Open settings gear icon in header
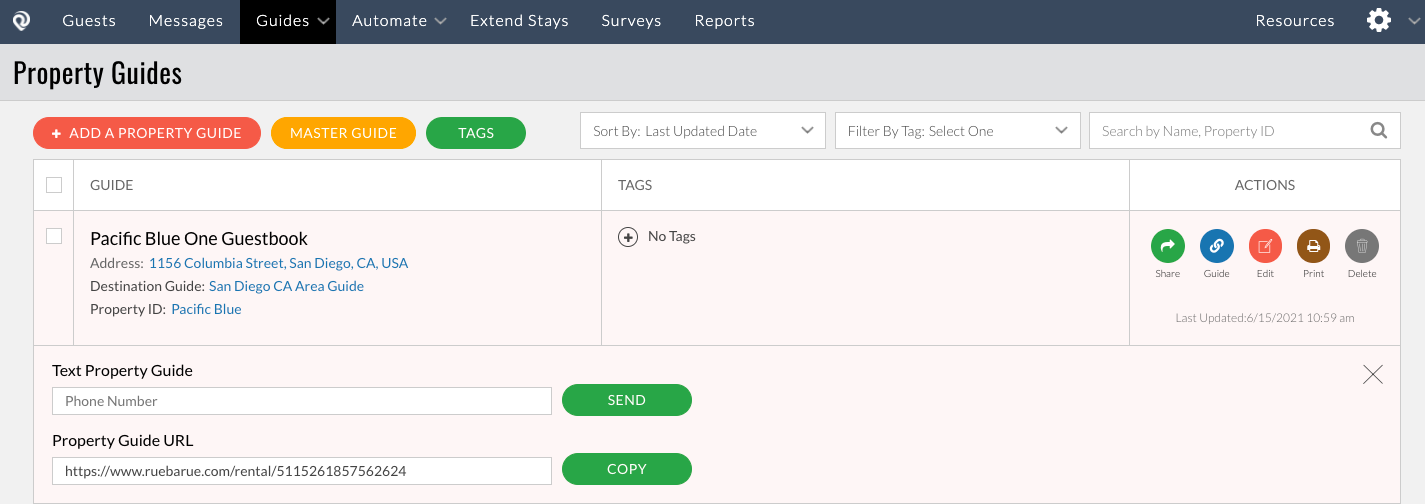 pos(1379,21)
